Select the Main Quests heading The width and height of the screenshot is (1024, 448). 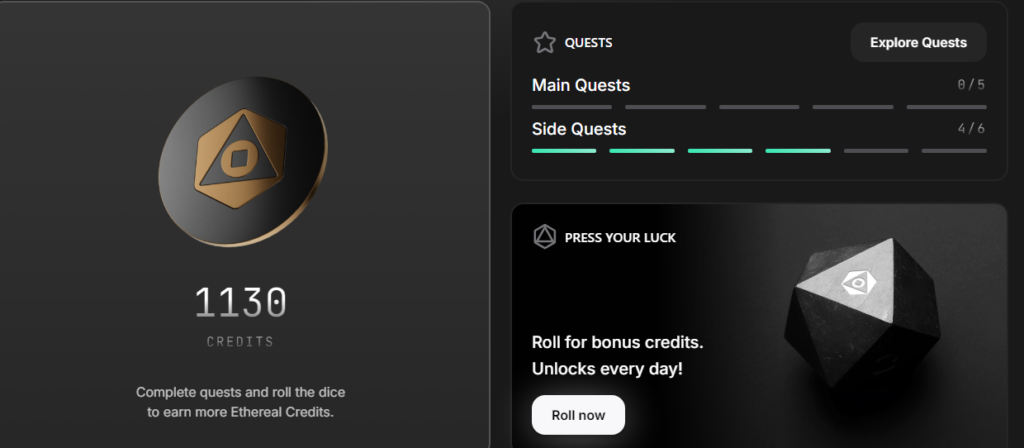pyautogui.click(x=581, y=86)
